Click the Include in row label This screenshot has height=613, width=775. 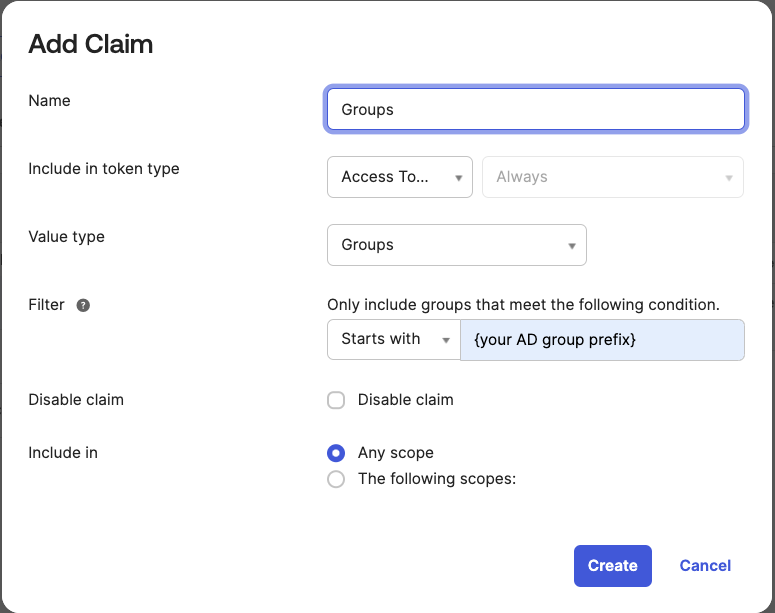point(63,453)
